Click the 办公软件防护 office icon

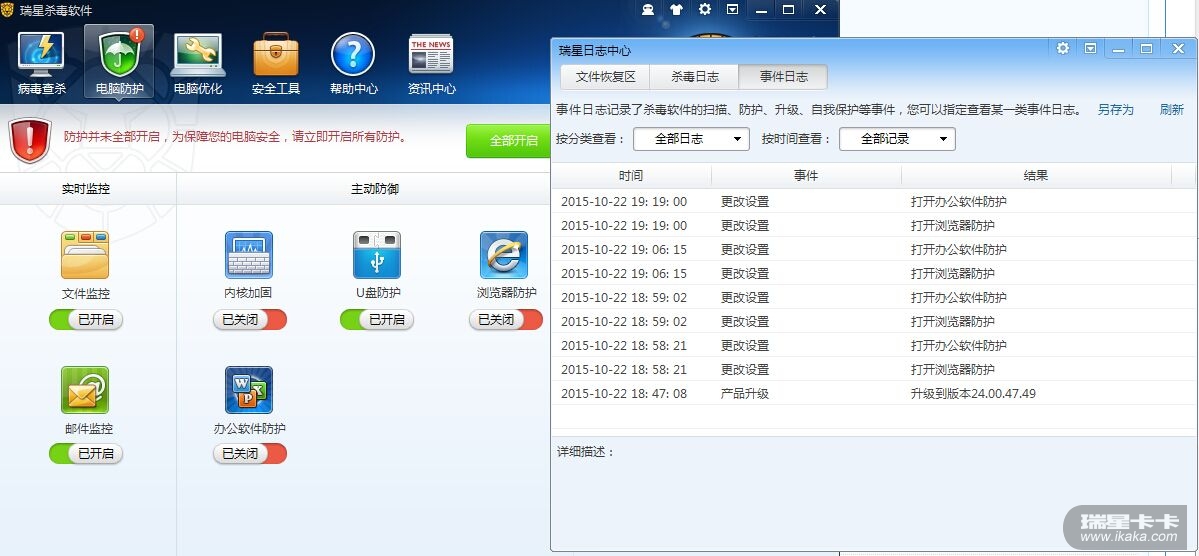(x=249, y=390)
